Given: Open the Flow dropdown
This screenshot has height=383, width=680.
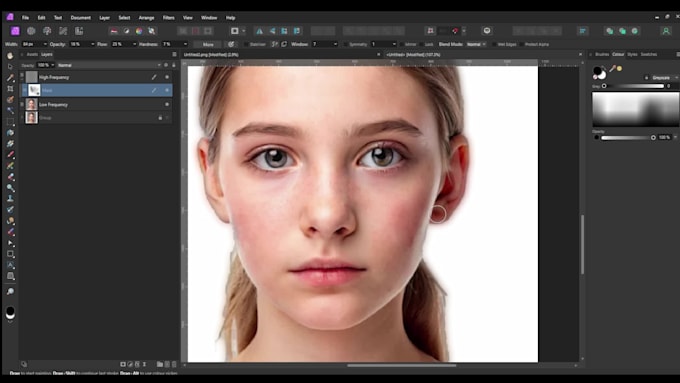Looking at the screenshot, I should point(134,44).
